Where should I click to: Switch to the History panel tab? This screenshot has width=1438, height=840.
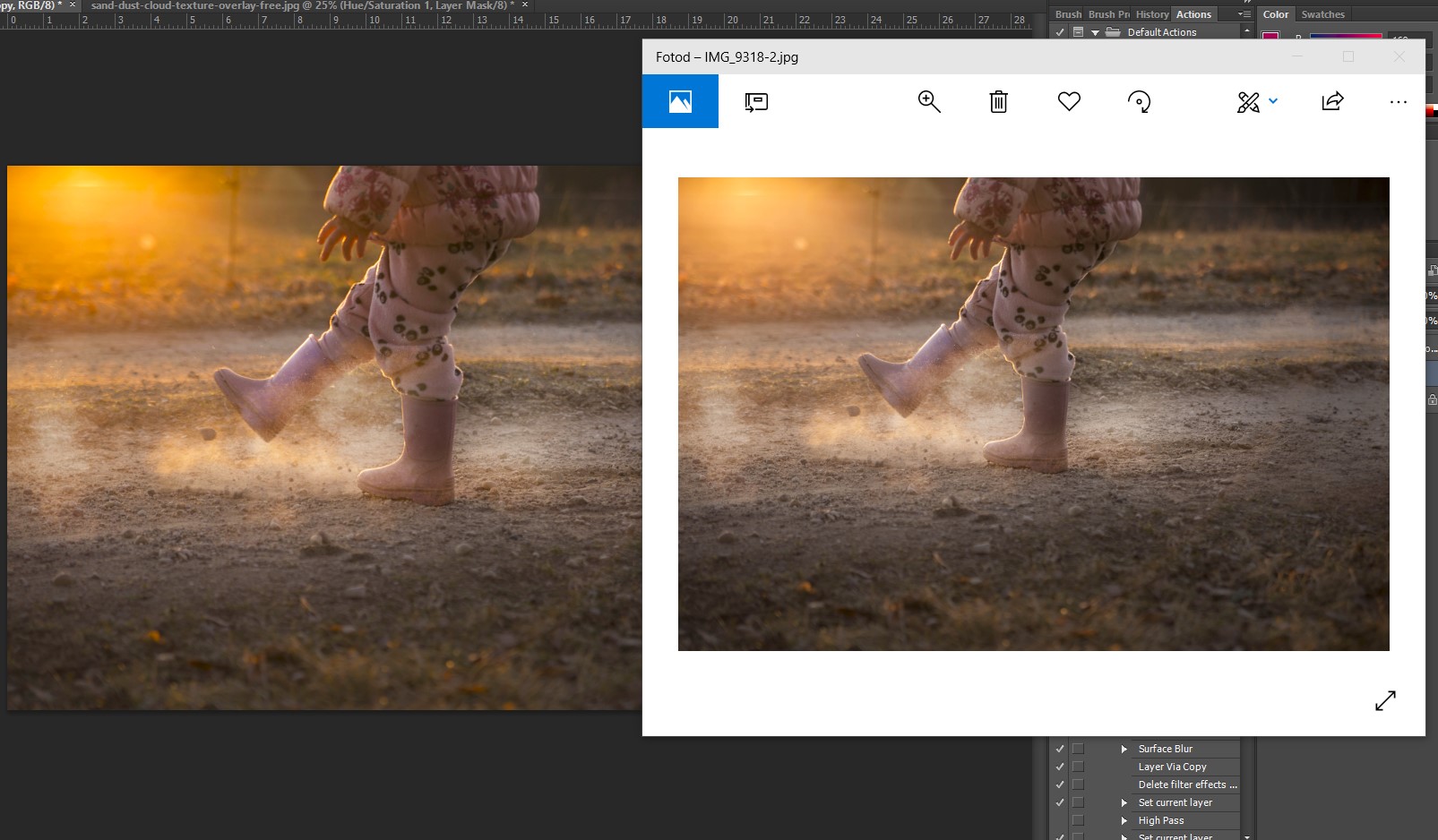pos(1151,14)
